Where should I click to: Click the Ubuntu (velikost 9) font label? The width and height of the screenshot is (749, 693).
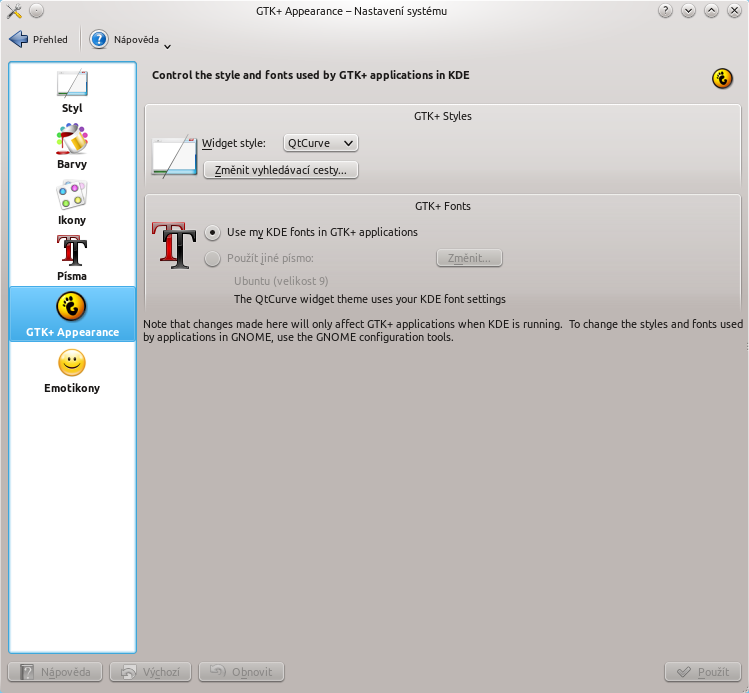[x=281, y=281]
